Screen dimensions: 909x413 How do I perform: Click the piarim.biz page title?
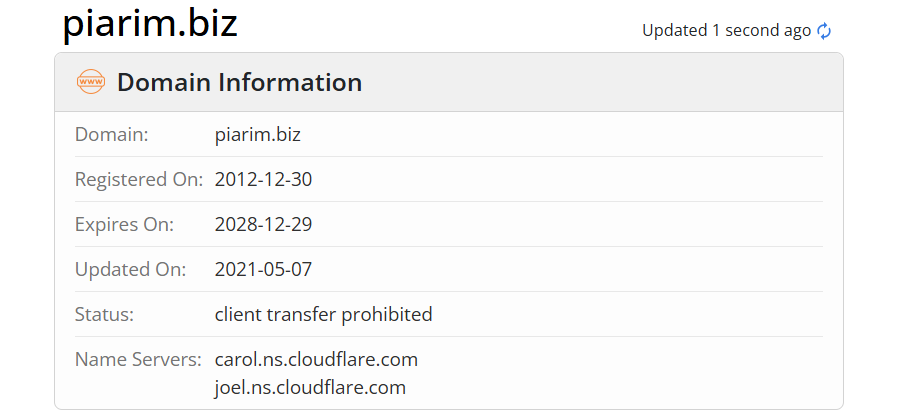tap(150, 24)
